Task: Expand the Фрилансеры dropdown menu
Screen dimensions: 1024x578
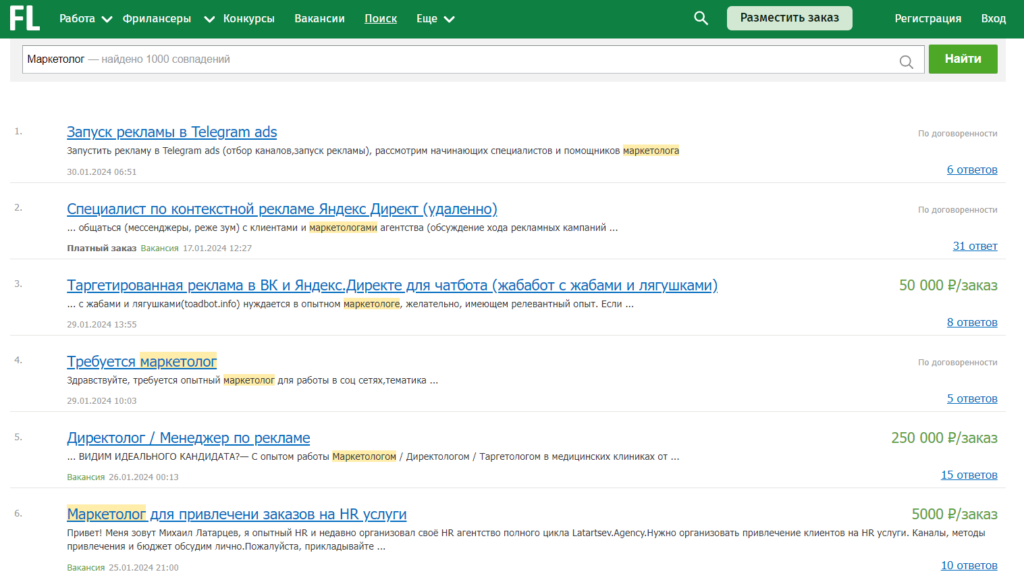Action: tap(155, 17)
